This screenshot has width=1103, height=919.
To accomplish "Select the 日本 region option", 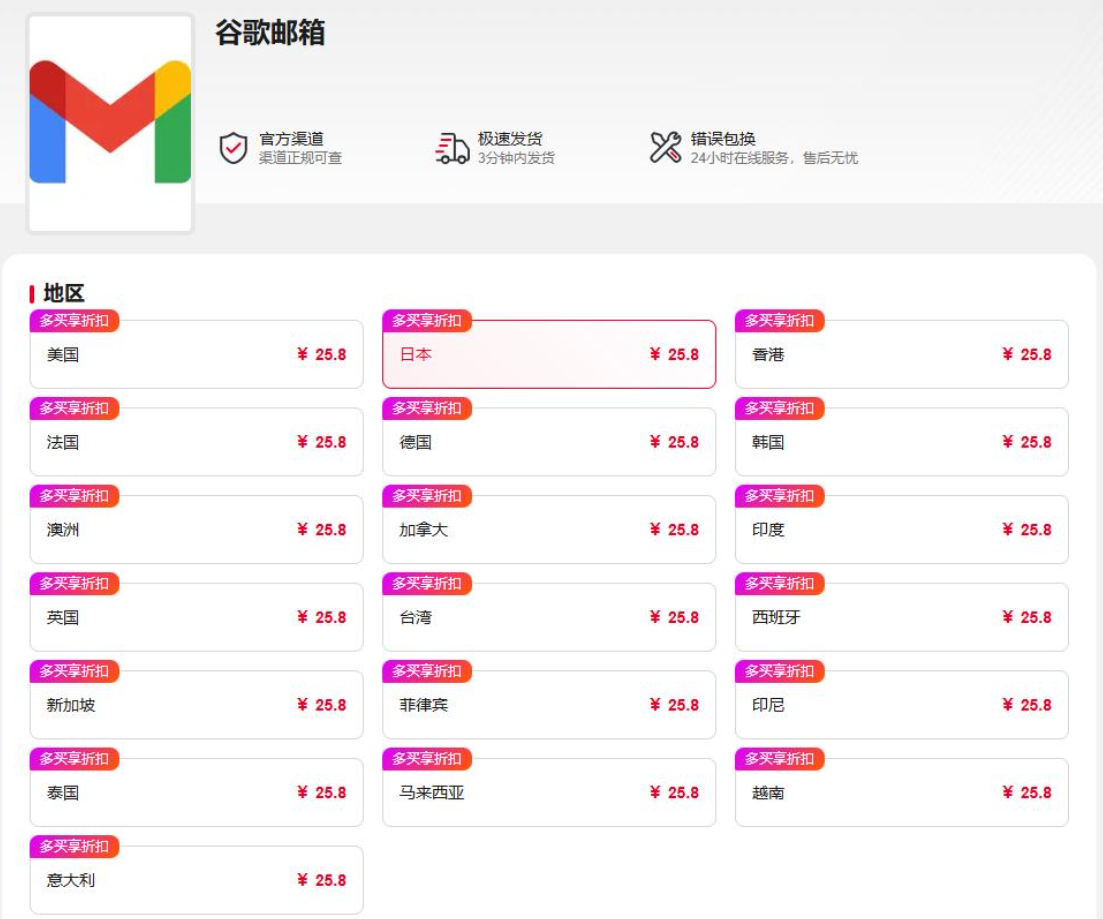I will [x=549, y=354].
